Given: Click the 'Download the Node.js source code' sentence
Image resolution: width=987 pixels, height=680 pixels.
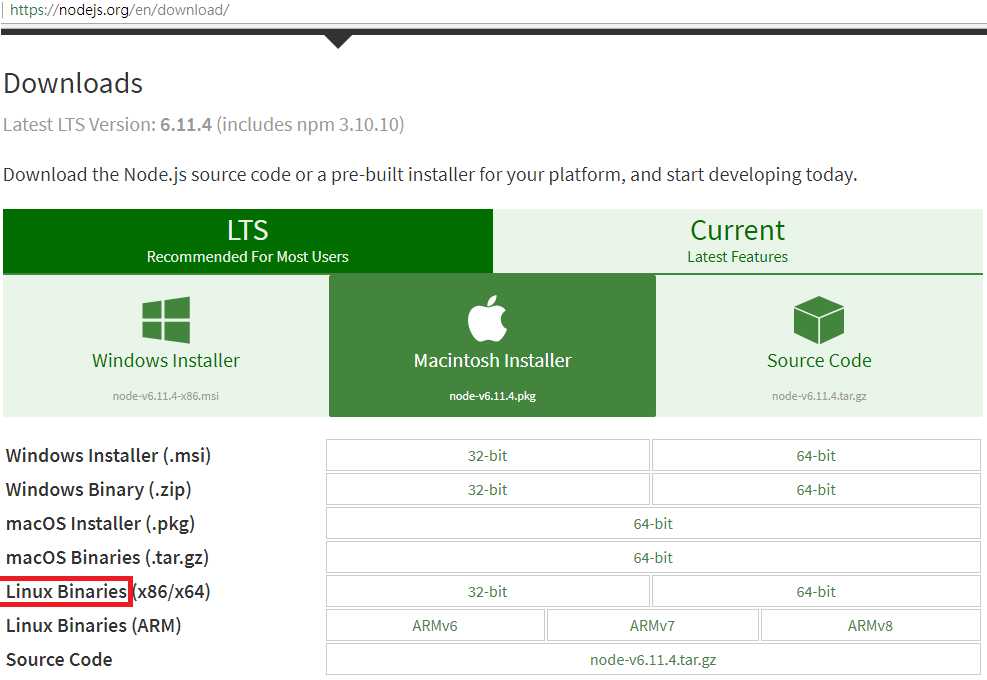Looking at the screenshot, I should [x=430, y=174].
